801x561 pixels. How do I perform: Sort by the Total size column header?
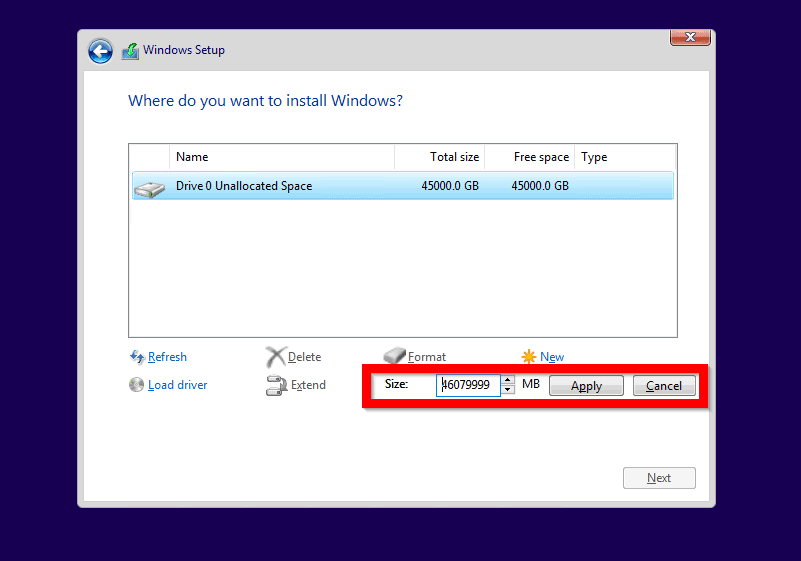click(x=440, y=157)
